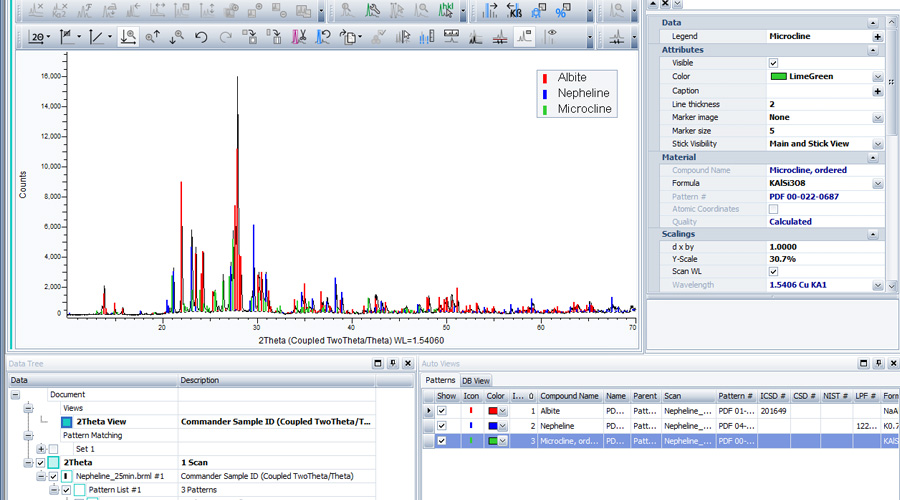Image resolution: width=900 pixels, height=500 pixels.
Task: Uncheck Show for the Albite pattern row
Action: point(442,411)
